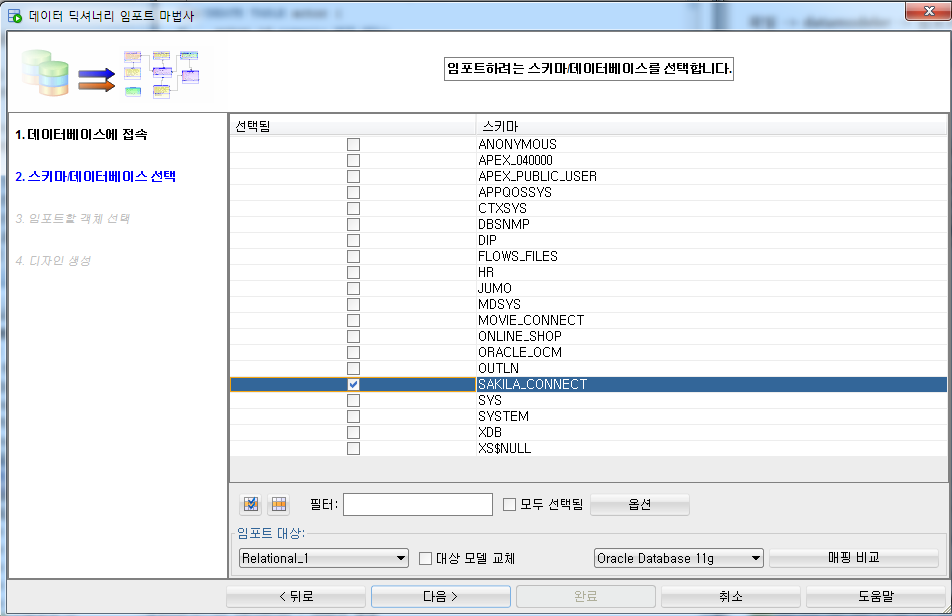The width and height of the screenshot is (952, 616).
Task: Select the OUTLN schema name
Action: pos(498,368)
